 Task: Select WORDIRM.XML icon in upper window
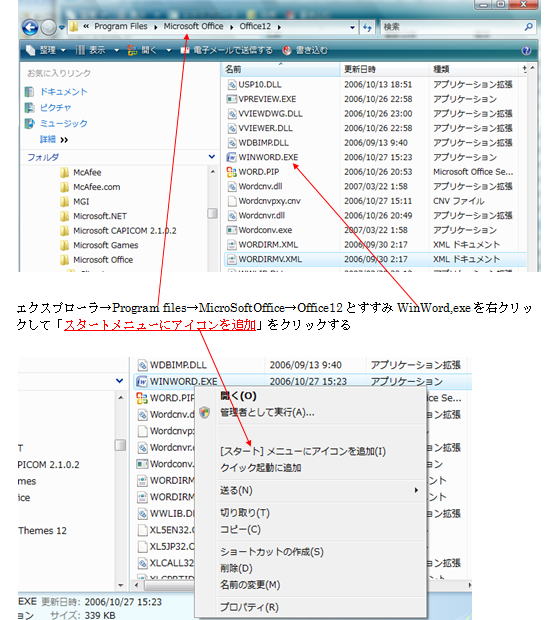(x=231, y=245)
